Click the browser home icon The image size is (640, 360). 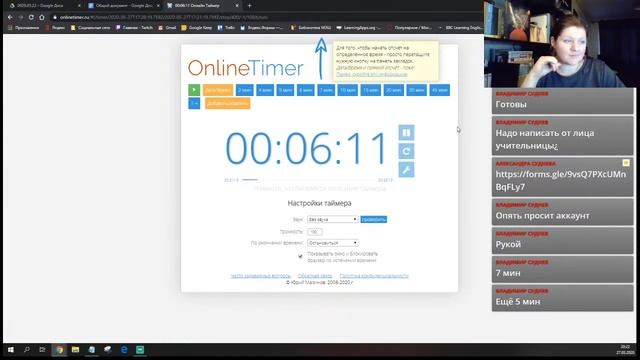click(x=42, y=17)
